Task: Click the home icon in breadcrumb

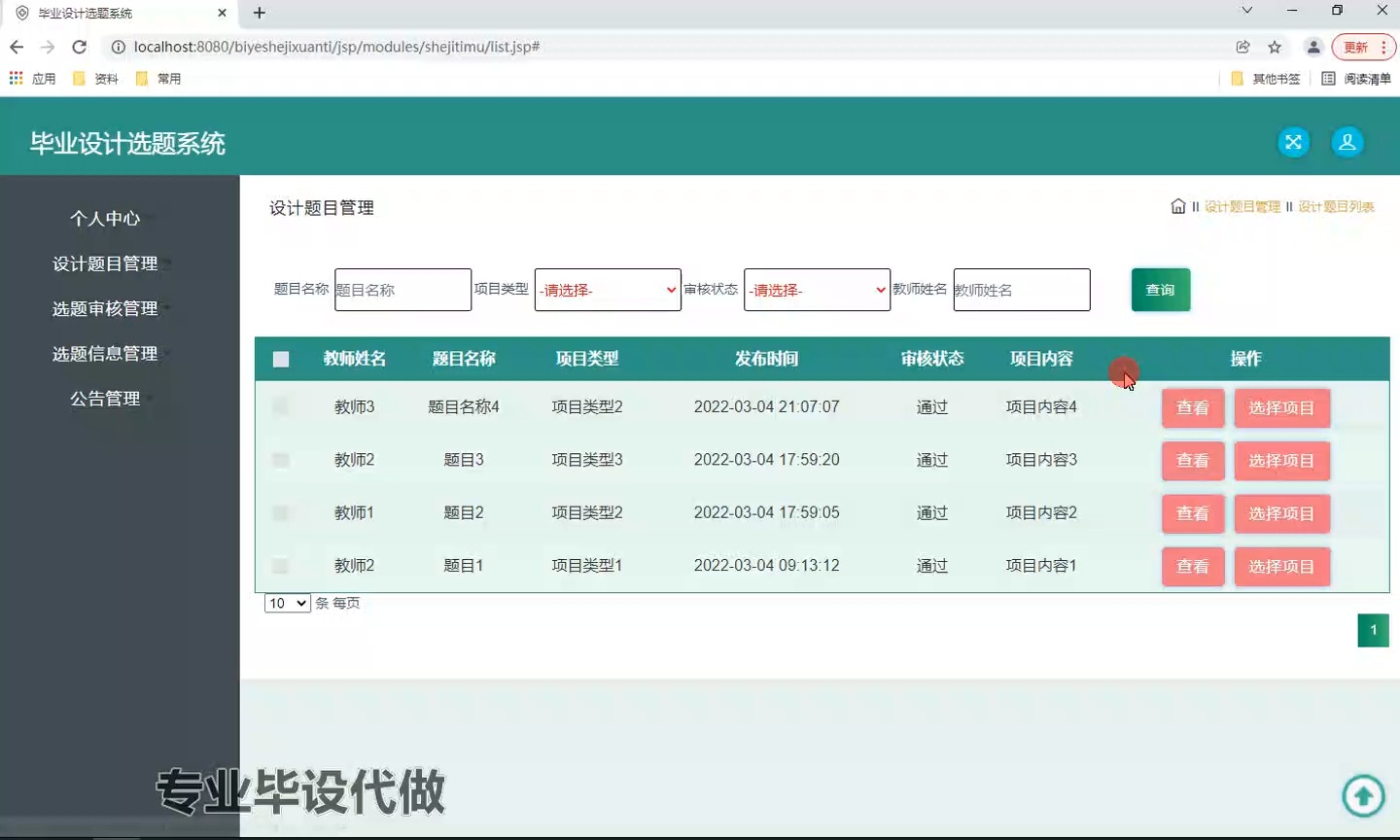Action: click(x=1178, y=206)
